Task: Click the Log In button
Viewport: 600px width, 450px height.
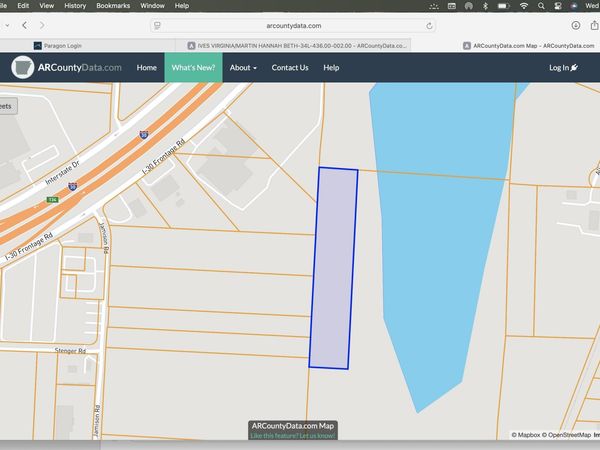Action: (563, 68)
